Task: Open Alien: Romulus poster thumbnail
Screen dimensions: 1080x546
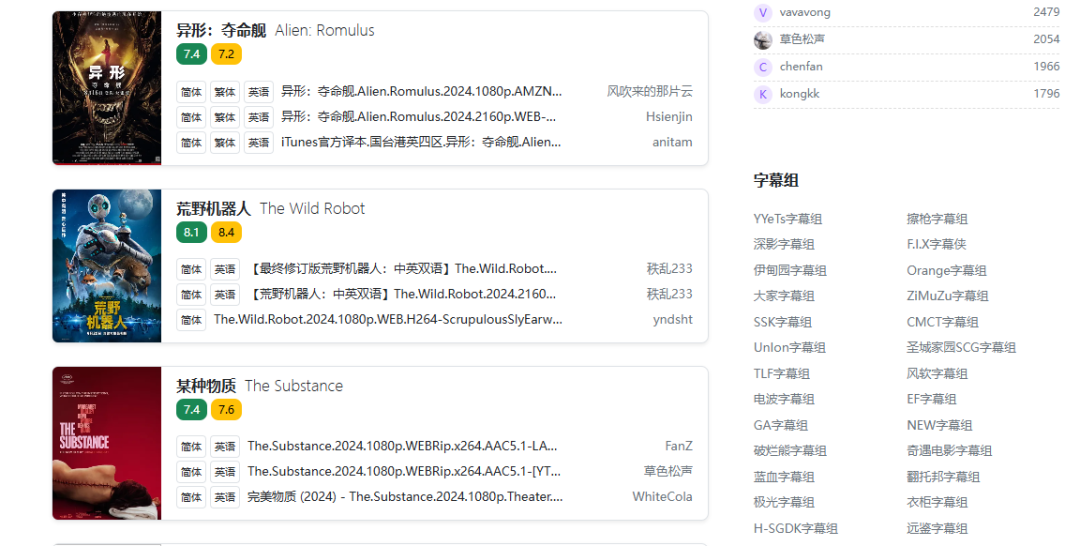Action: point(107,88)
